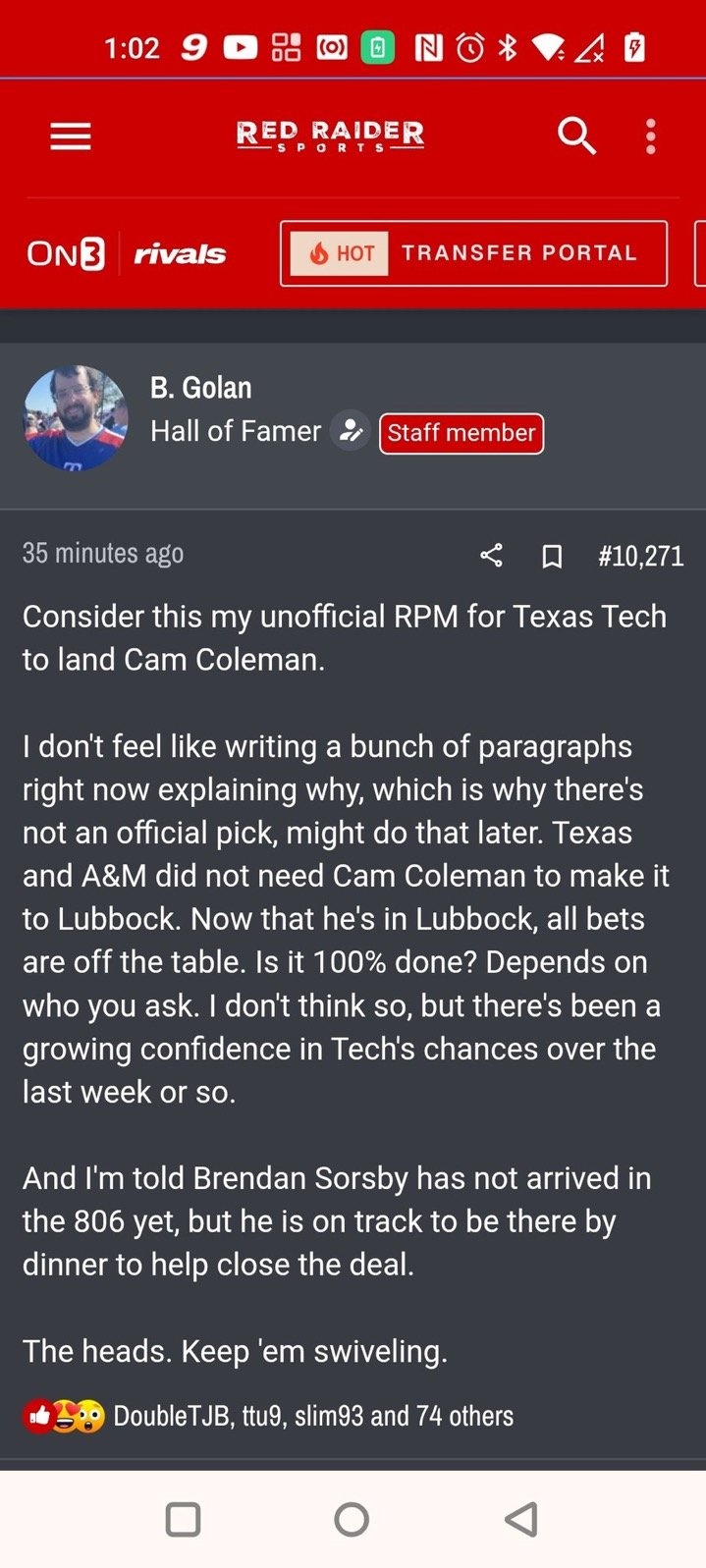The height and width of the screenshot is (1568, 706).
Task: Tap the thread starter badge icon
Action: tap(350, 431)
